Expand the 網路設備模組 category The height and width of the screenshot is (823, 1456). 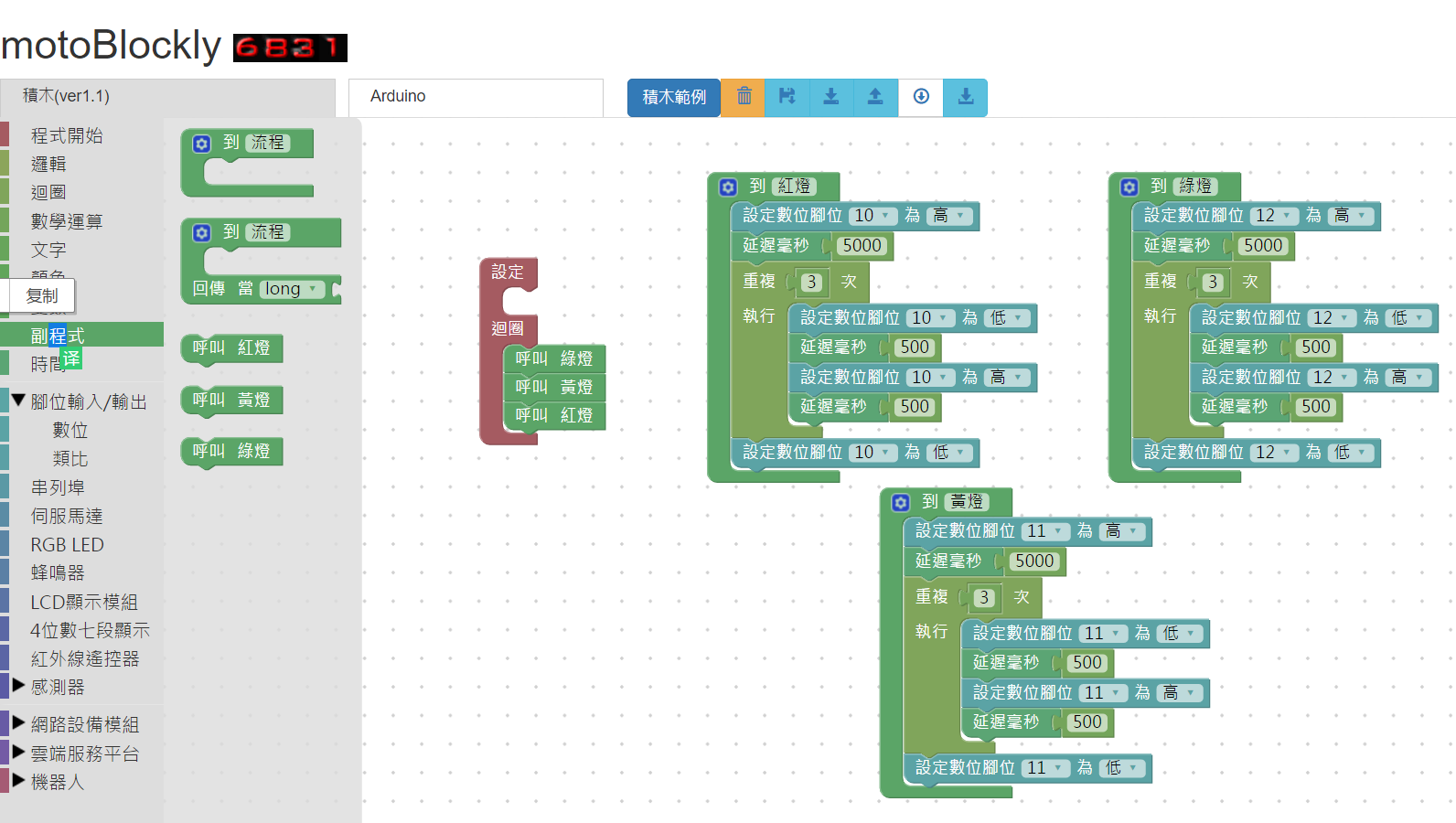click(18, 723)
